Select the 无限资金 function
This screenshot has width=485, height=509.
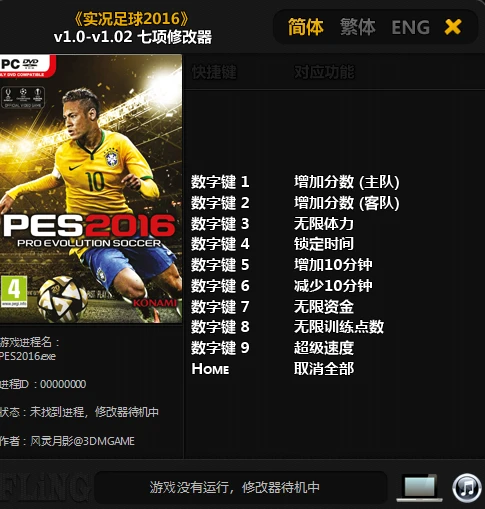(x=324, y=306)
